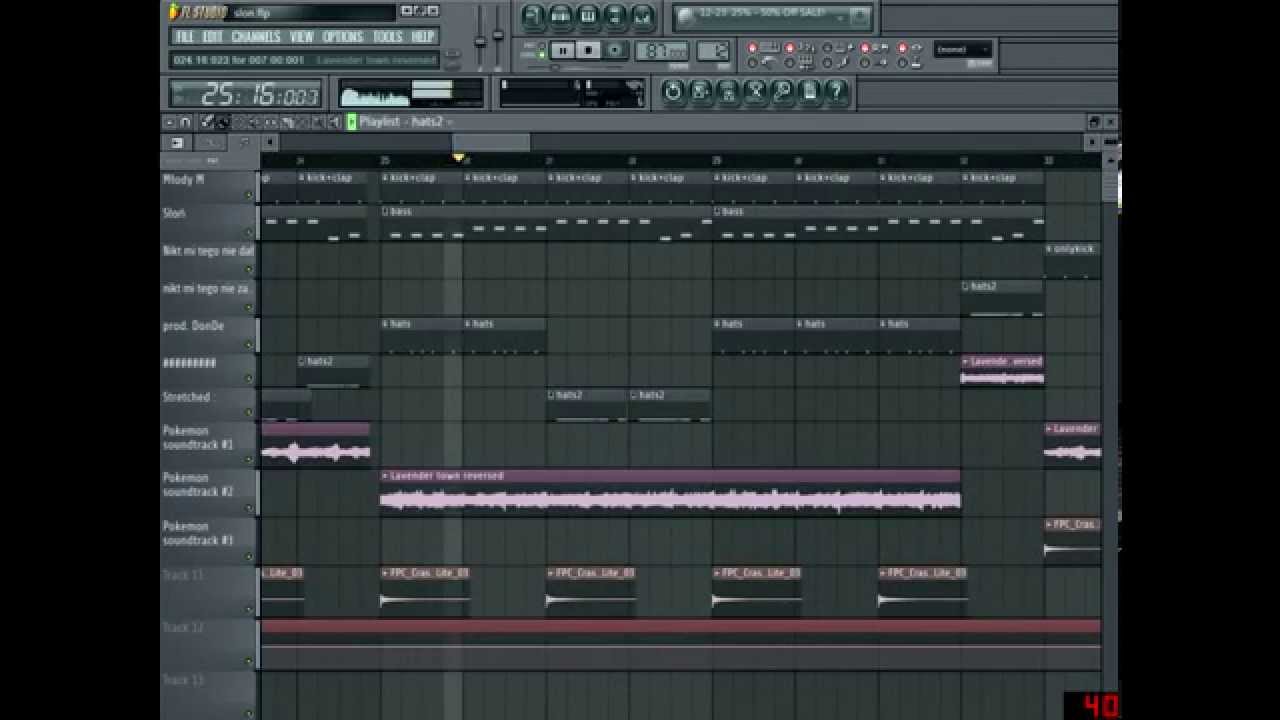Open the playlist options menu arrow
Image resolution: width=1280 pixels, height=720 pixels.
169,122
